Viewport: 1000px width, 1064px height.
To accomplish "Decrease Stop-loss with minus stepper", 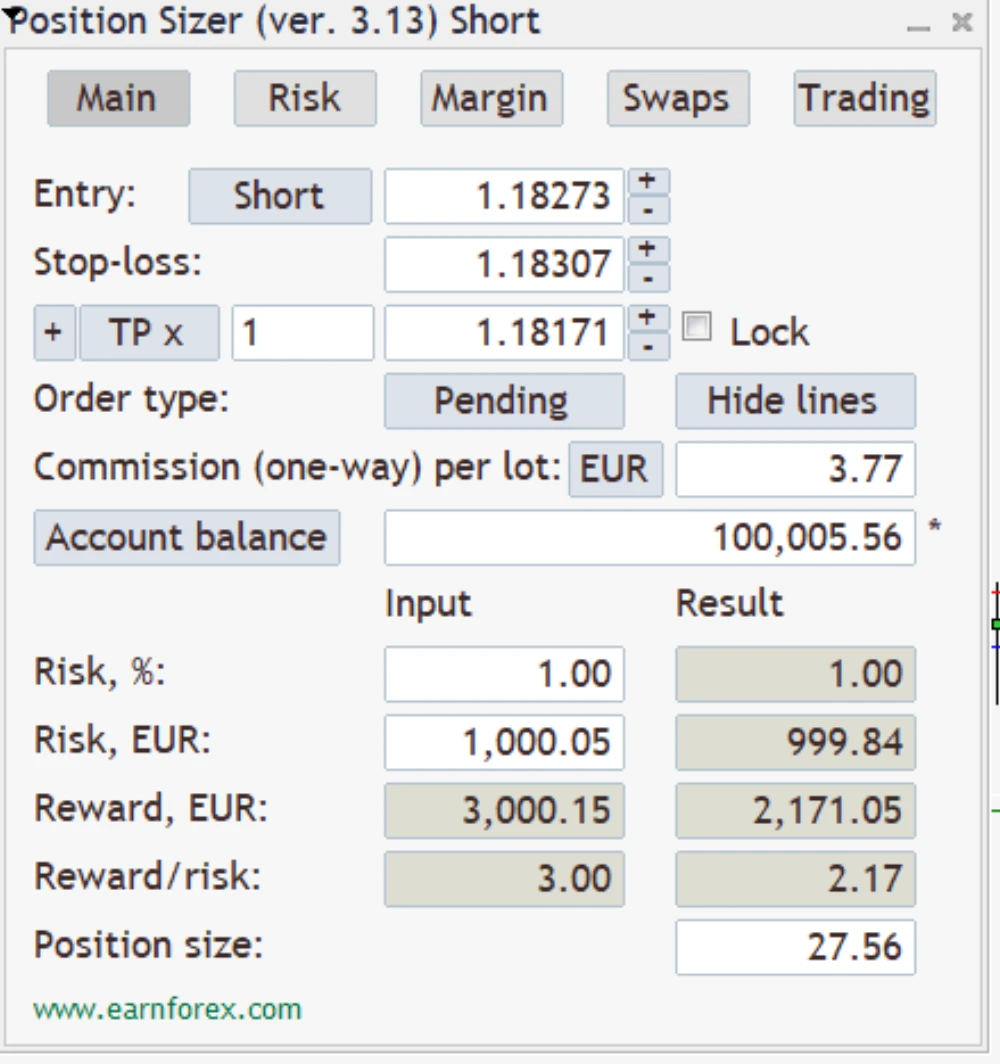I will pyautogui.click(x=648, y=278).
